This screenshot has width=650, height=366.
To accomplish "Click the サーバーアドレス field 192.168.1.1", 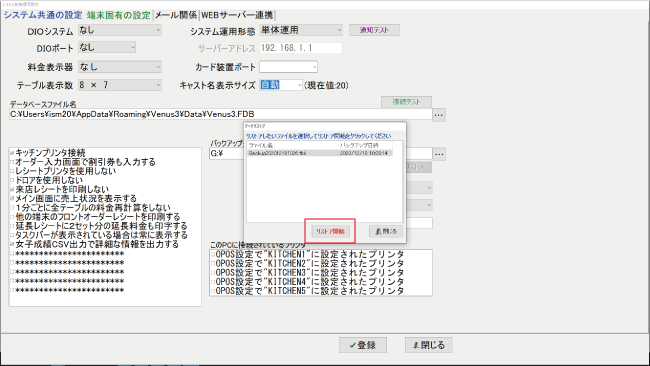I will 301,48.
